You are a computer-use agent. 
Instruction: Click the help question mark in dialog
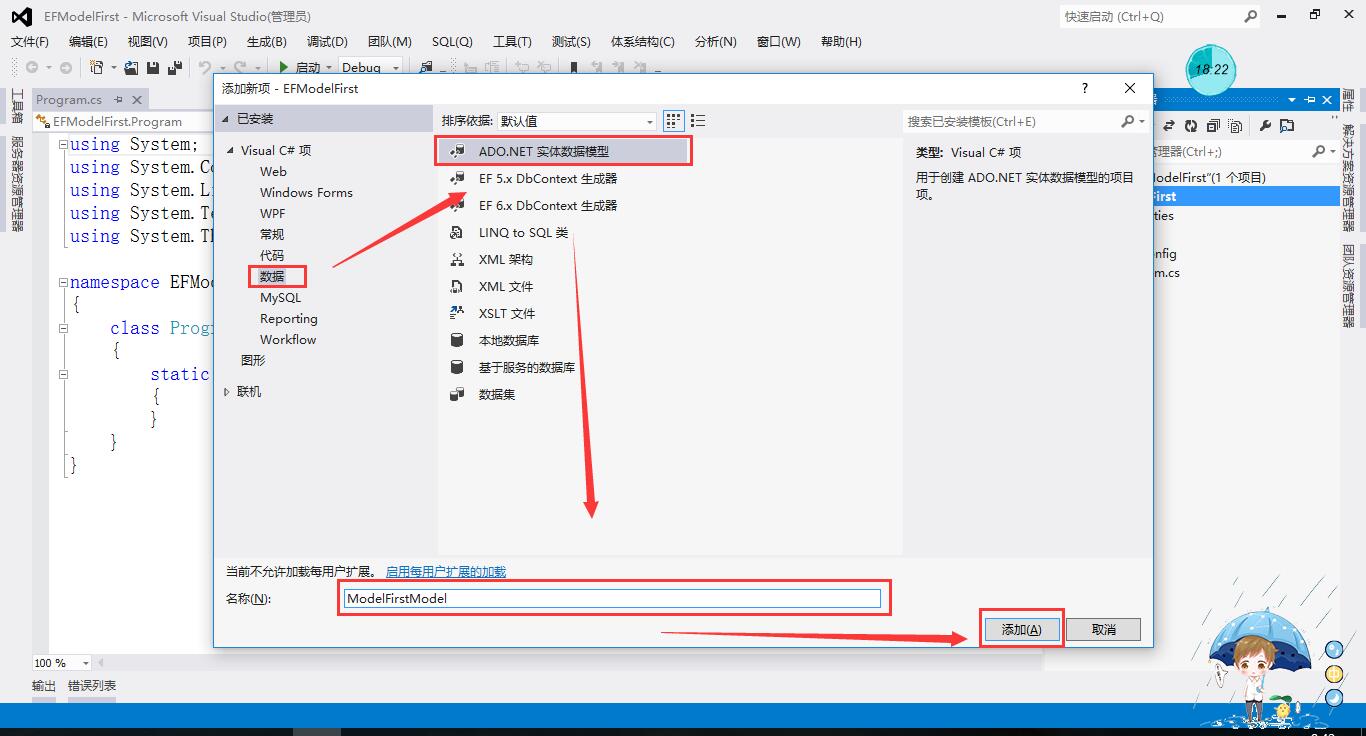(x=1085, y=88)
